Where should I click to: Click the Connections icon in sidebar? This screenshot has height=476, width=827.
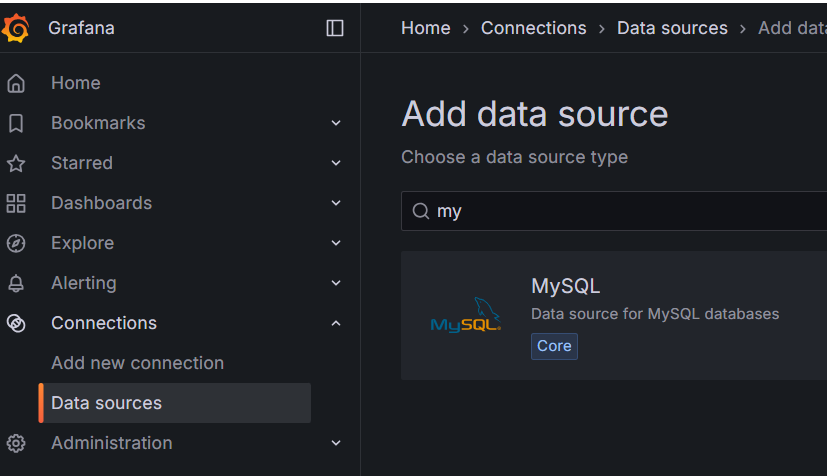coord(16,323)
